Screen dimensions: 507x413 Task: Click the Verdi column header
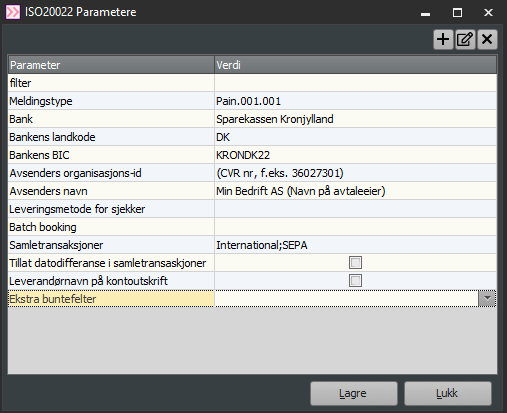[x=355, y=65]
